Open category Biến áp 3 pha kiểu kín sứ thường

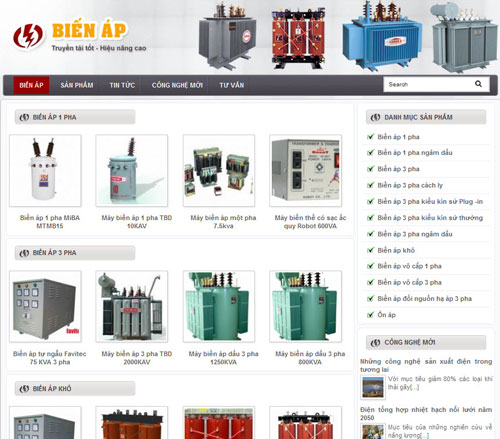[430, 218]
